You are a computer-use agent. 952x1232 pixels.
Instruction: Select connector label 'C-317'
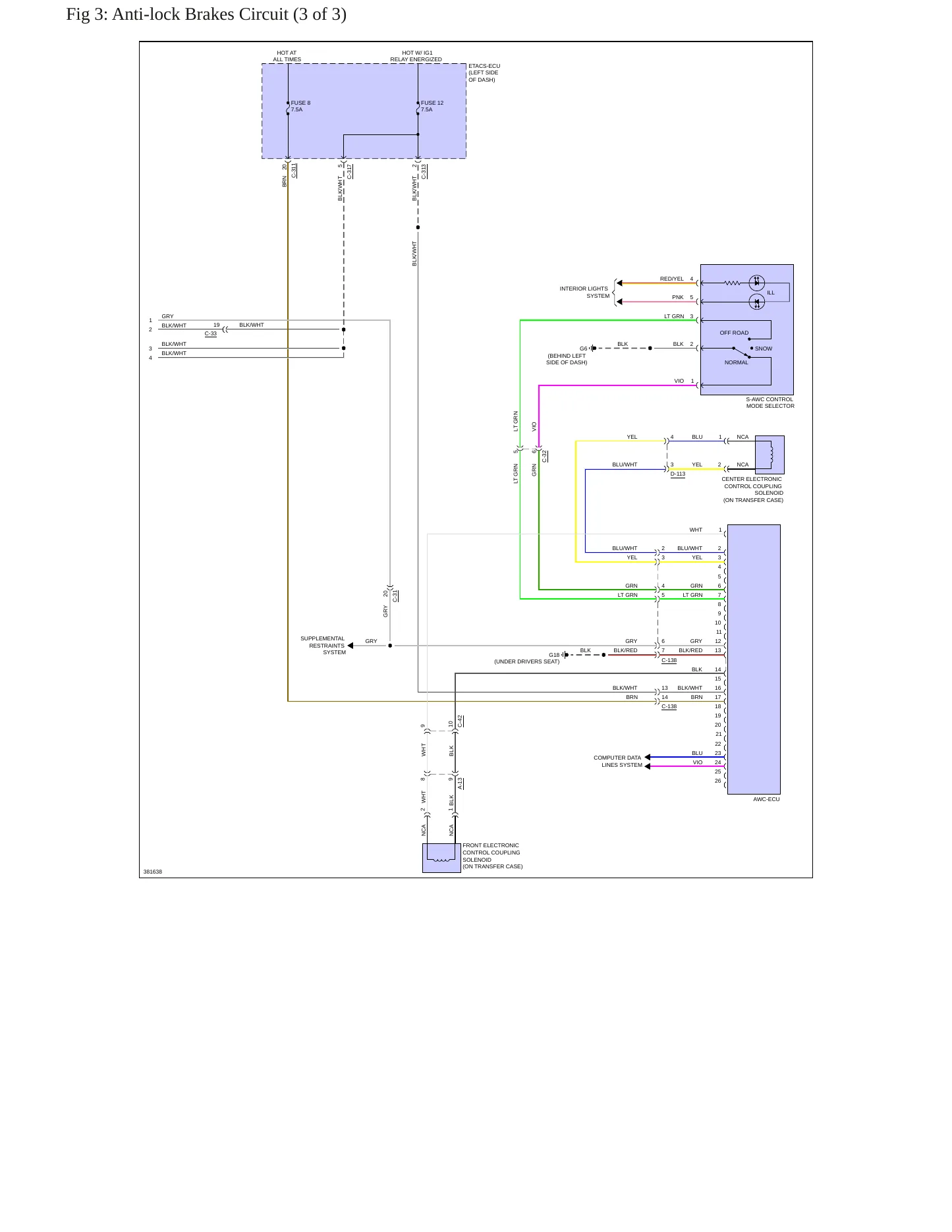click(x=350, y=171)
